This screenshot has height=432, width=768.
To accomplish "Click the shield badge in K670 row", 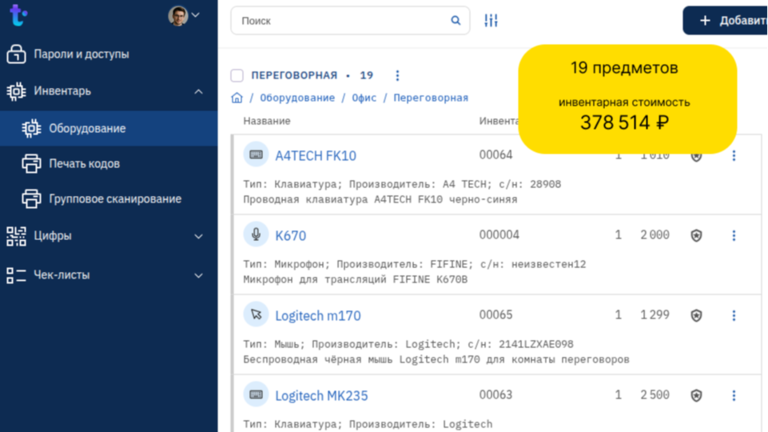I will 696,236.
